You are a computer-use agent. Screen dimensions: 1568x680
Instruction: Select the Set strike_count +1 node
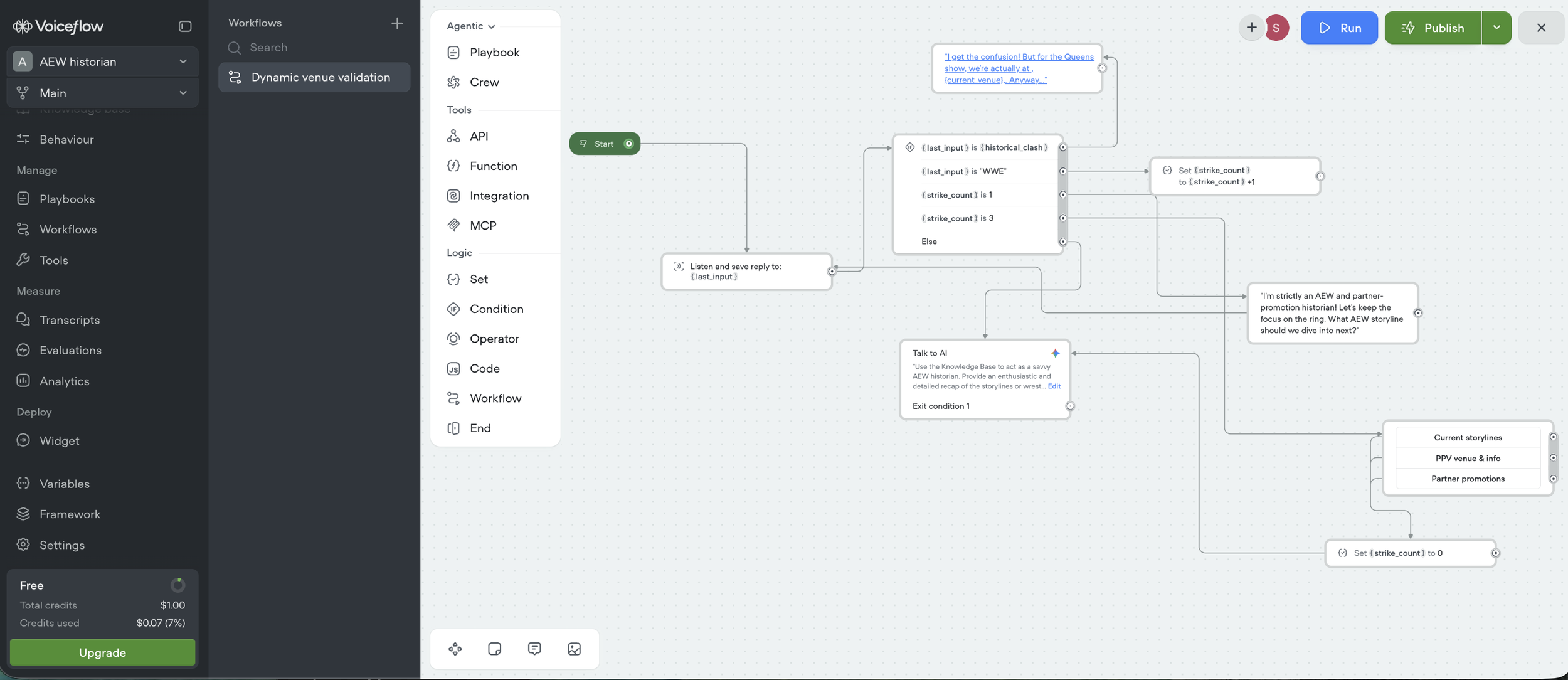[1236, 176]
